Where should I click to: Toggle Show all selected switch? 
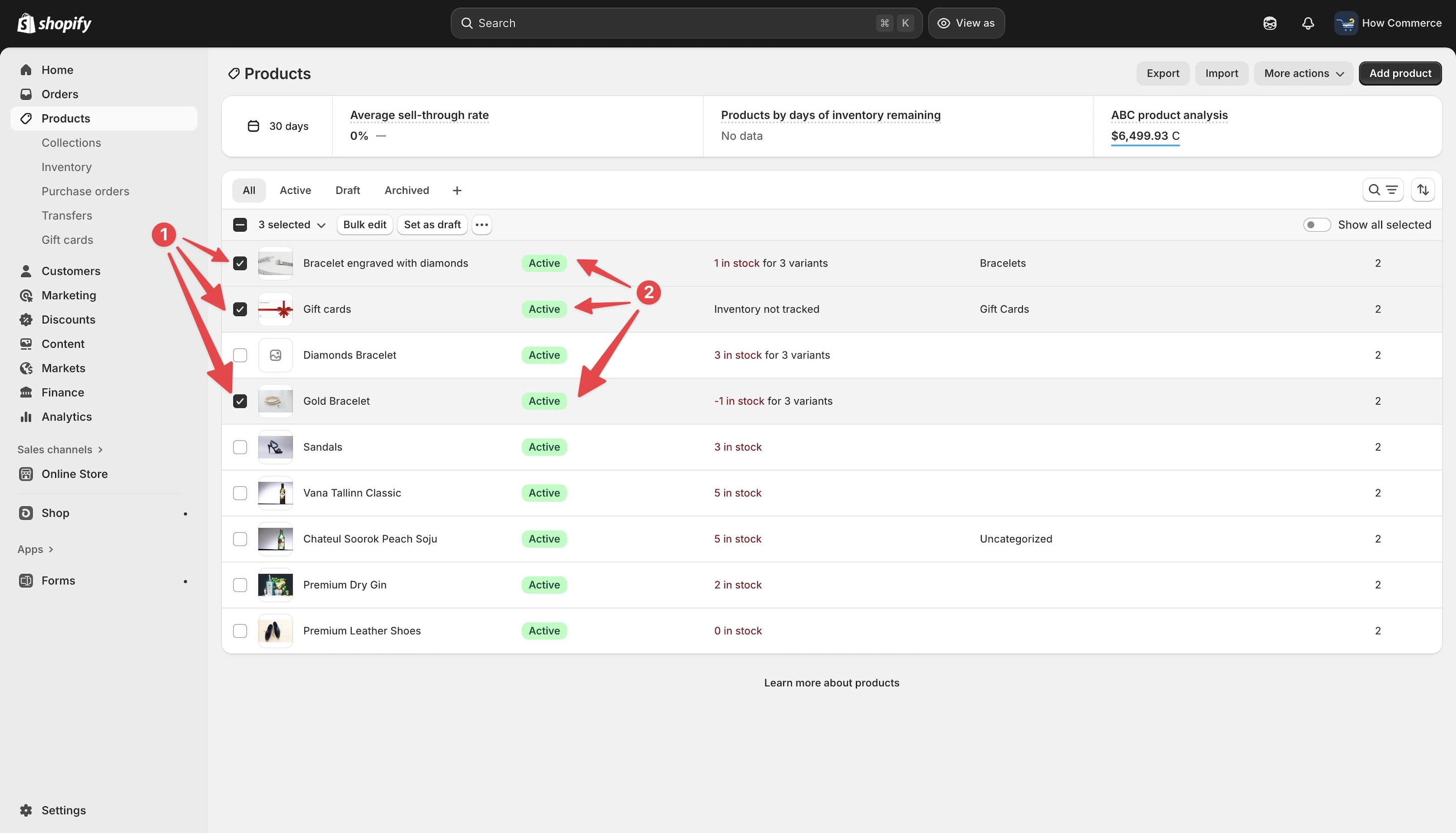click(x=1316, y=225)
